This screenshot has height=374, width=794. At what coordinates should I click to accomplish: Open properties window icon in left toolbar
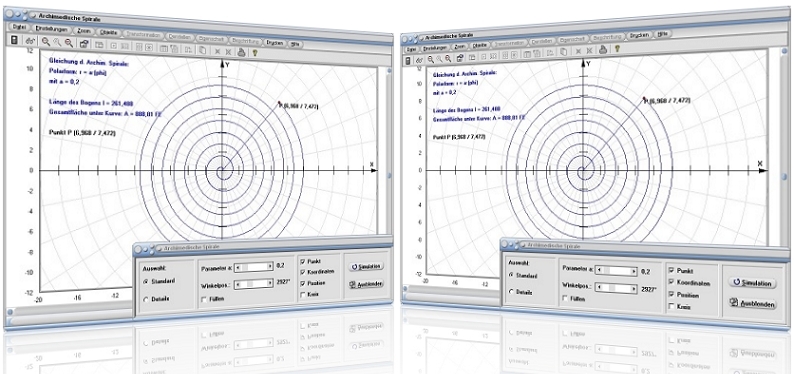click(84, 45)
